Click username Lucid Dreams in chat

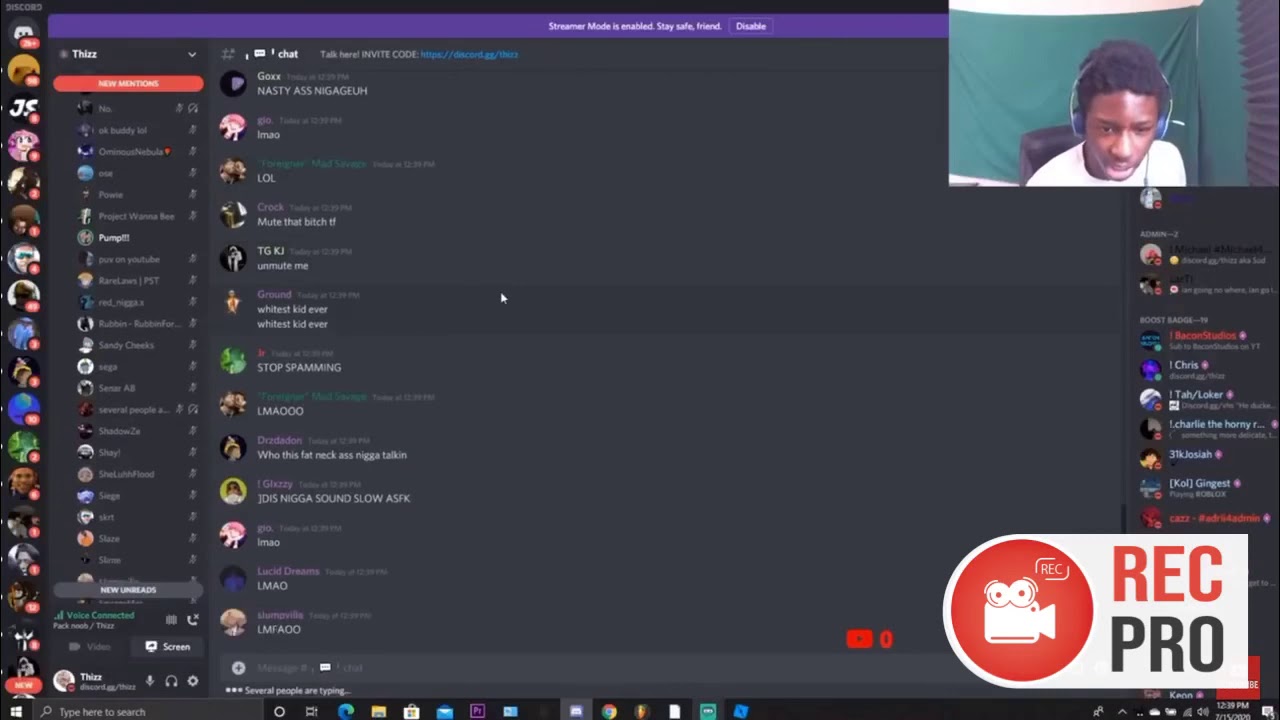point(288,571)
